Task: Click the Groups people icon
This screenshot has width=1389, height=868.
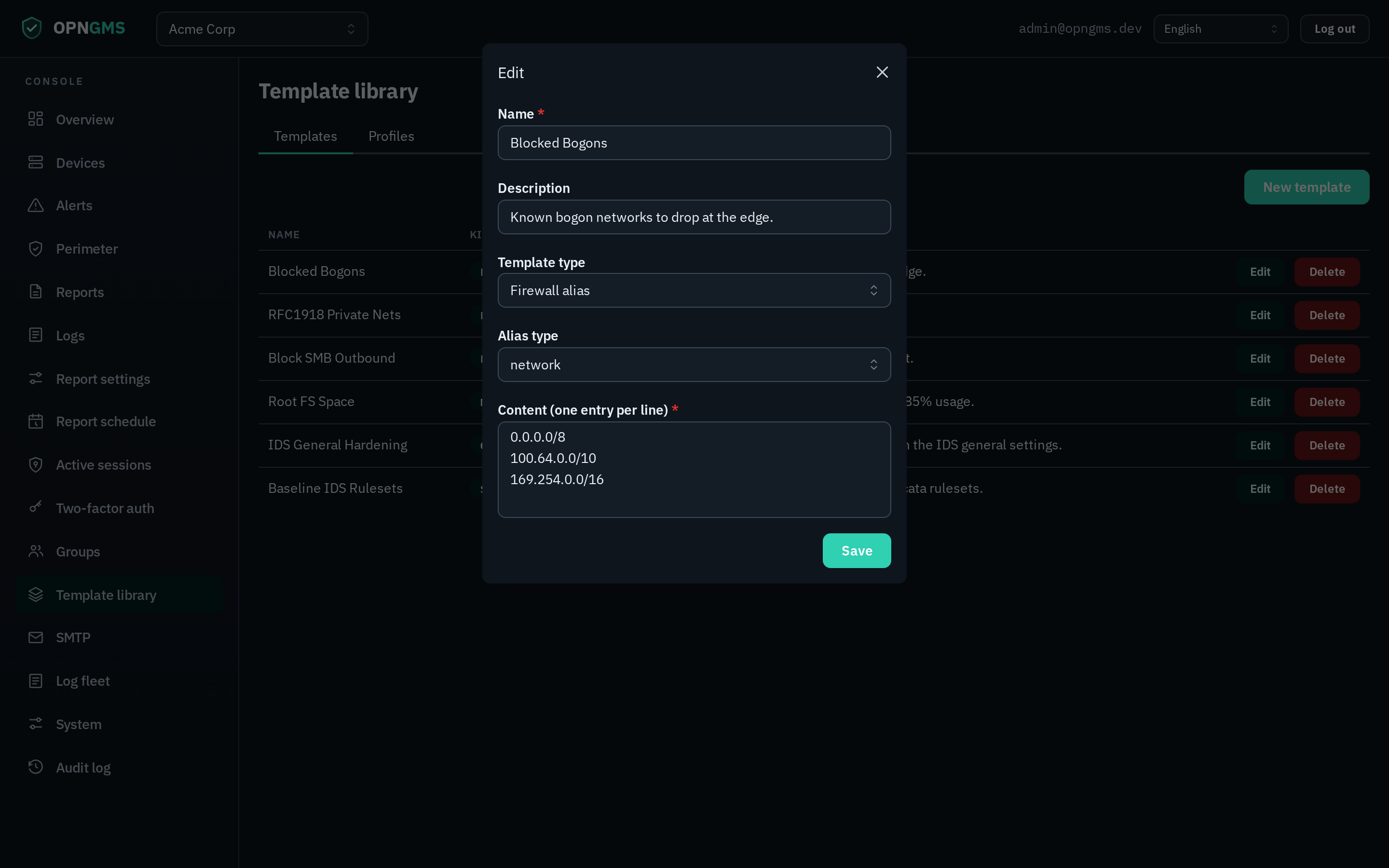Action: [x=36, y=551]
